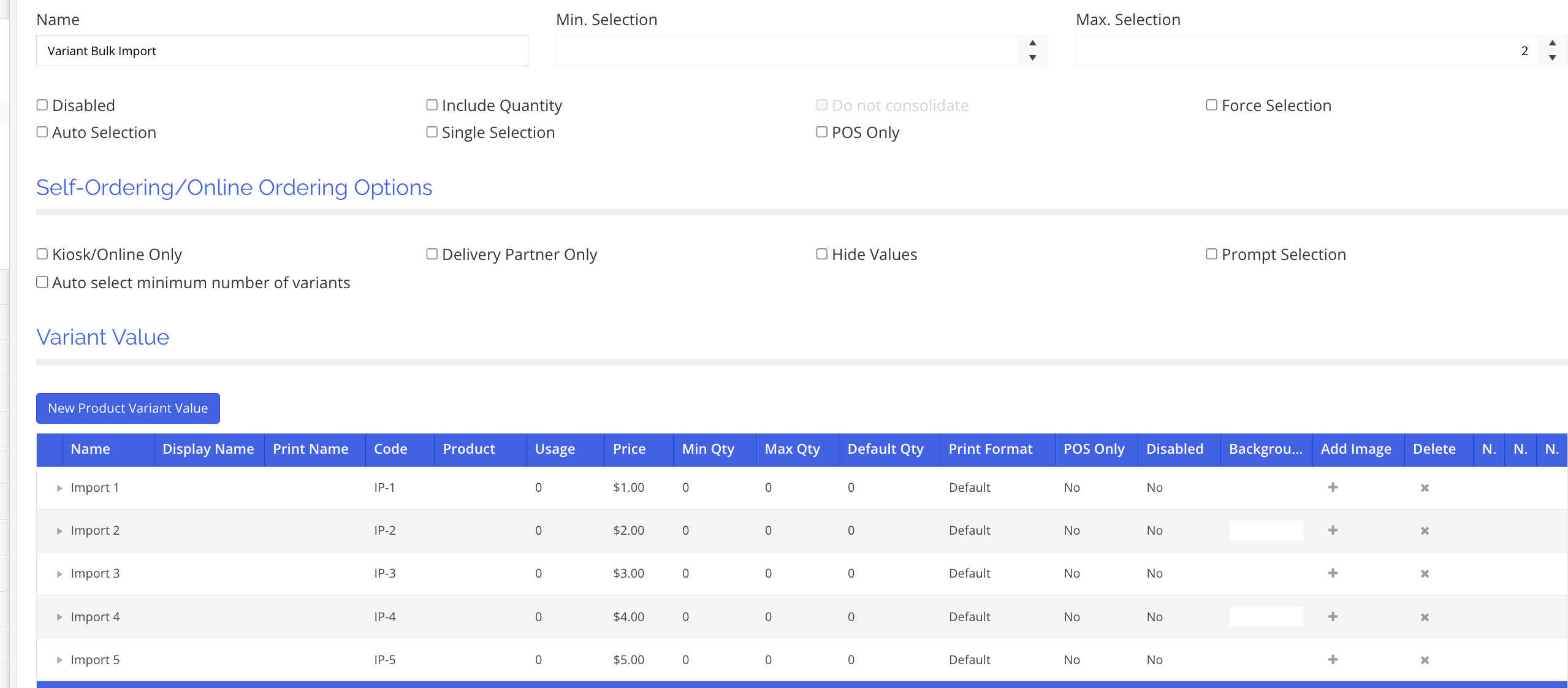Click New Product Variant Value button
The image size is (1568, 688).
[127, 408]
